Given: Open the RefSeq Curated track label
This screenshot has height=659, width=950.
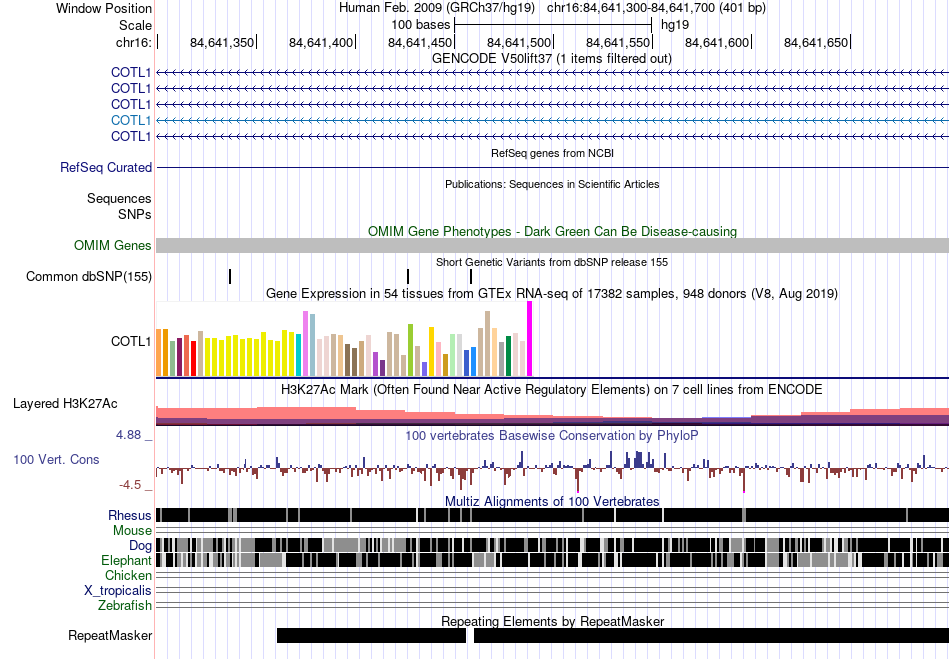Looking at the screenshot, I should coord(106,168).
